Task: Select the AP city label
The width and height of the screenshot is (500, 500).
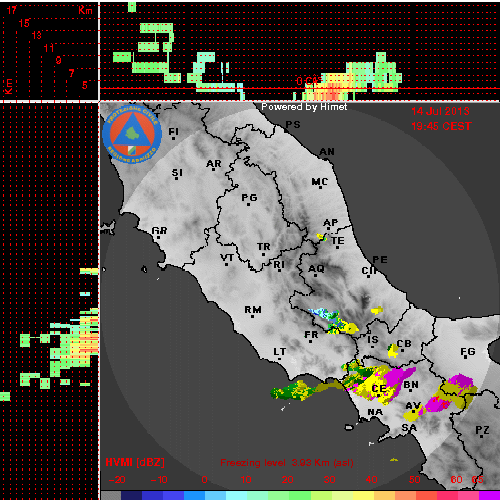Action: point(331,222)
